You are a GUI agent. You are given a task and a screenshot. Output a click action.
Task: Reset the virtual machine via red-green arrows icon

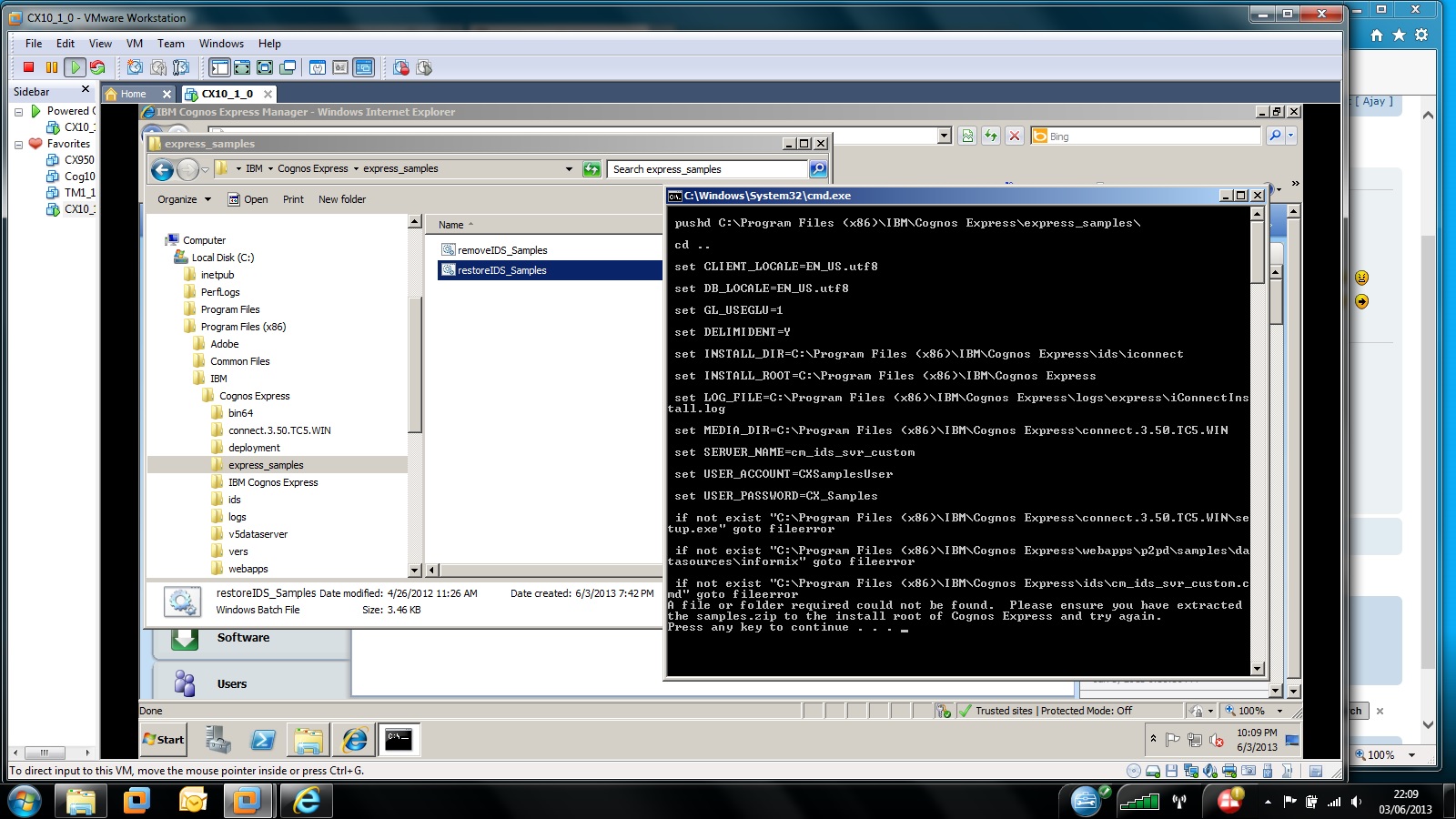97,67
